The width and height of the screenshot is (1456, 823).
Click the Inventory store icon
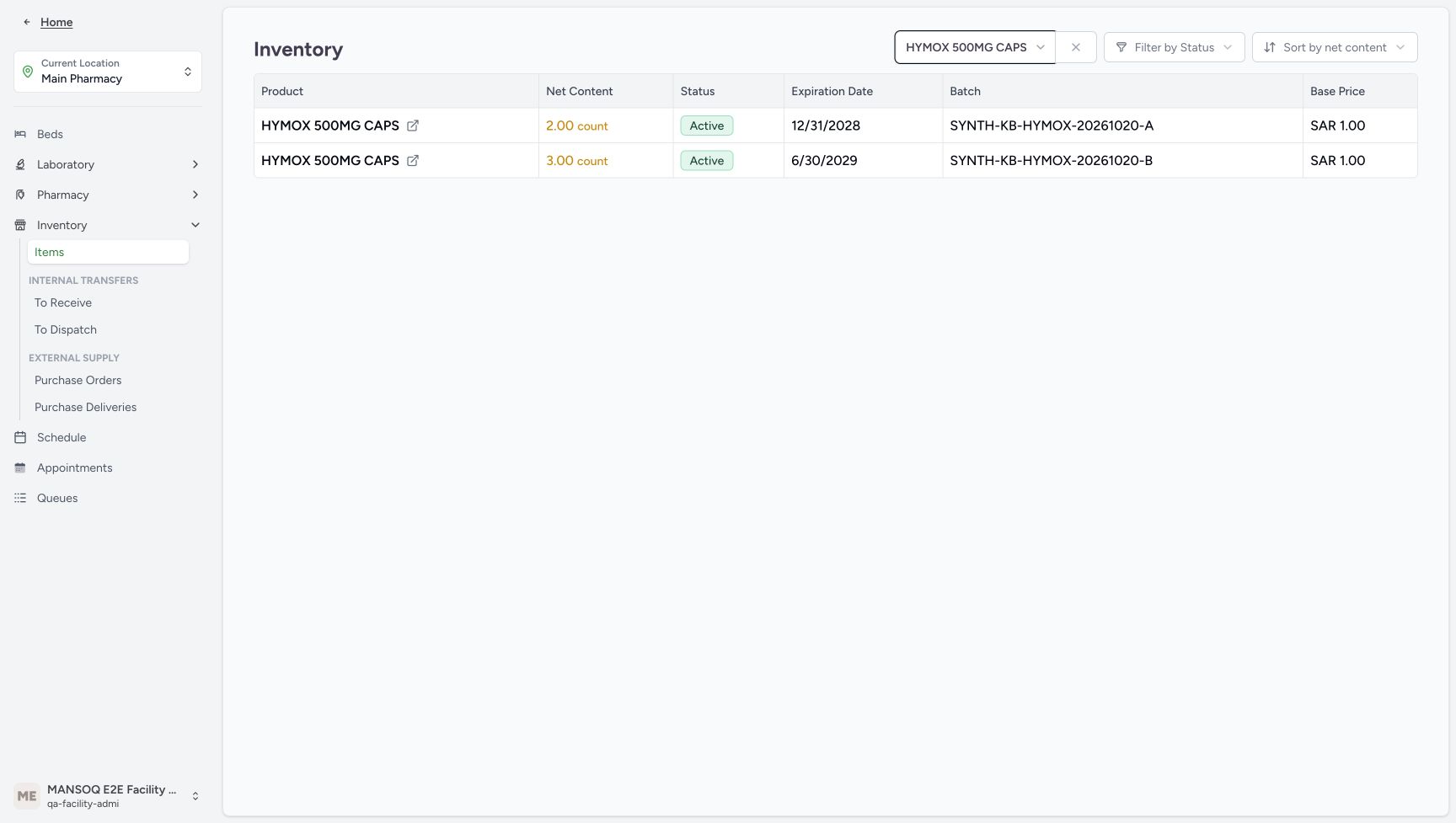(20, 225)
